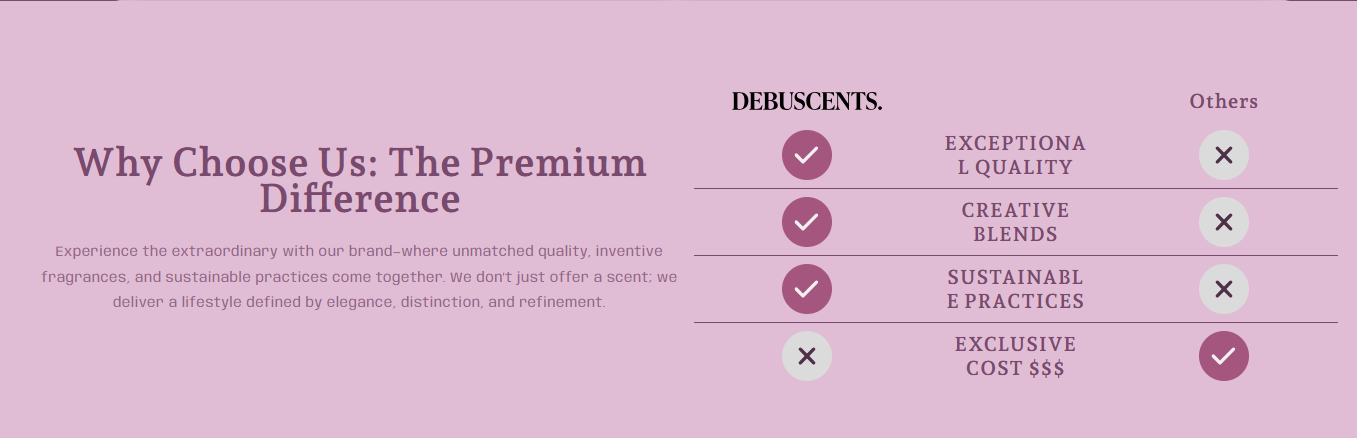Click the word Difference in the heading

point(360,198)
